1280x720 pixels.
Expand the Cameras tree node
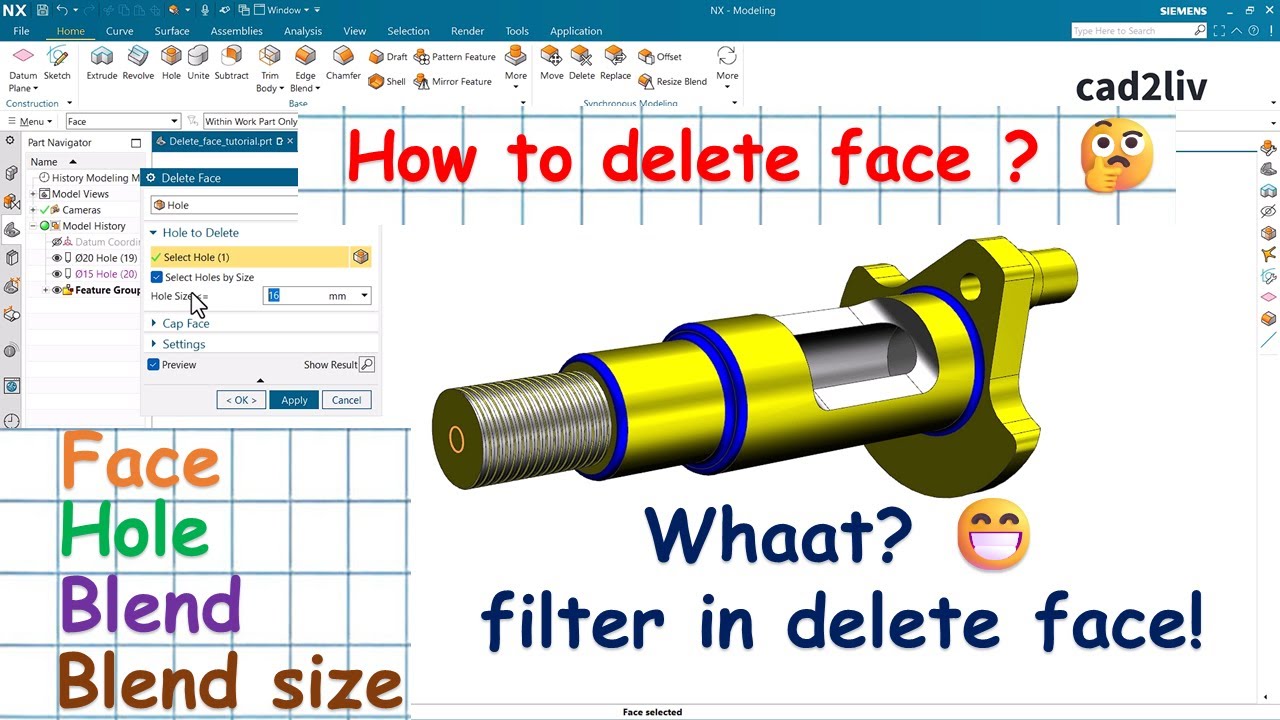33,210
